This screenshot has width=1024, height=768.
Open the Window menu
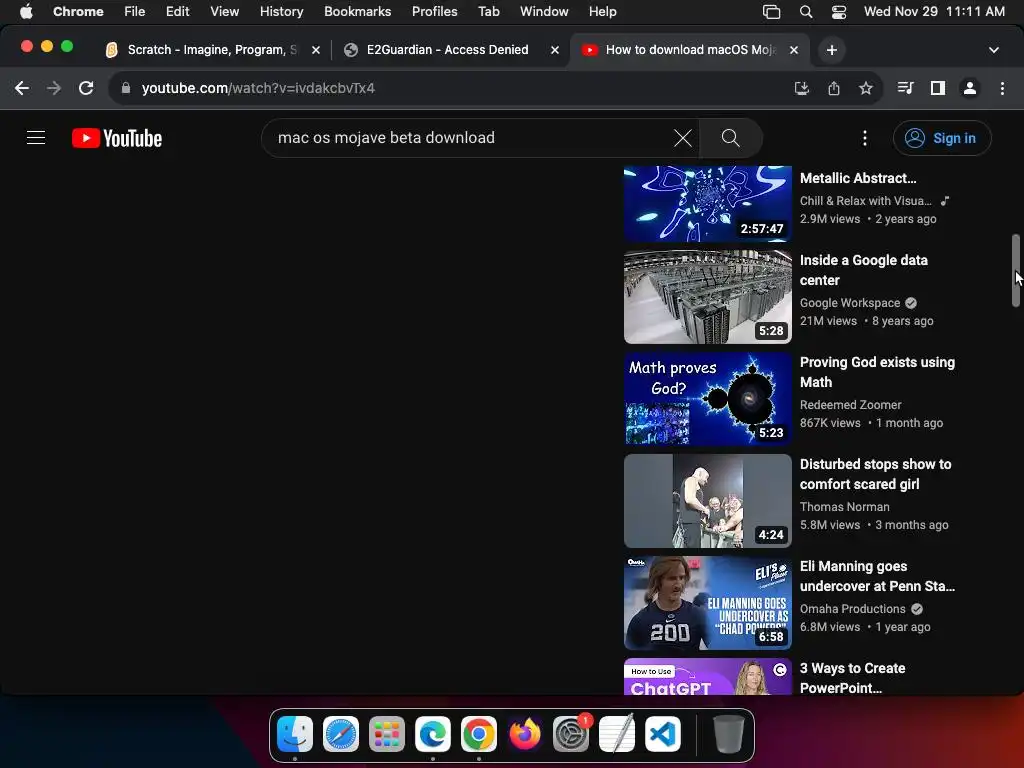[544, 11]
